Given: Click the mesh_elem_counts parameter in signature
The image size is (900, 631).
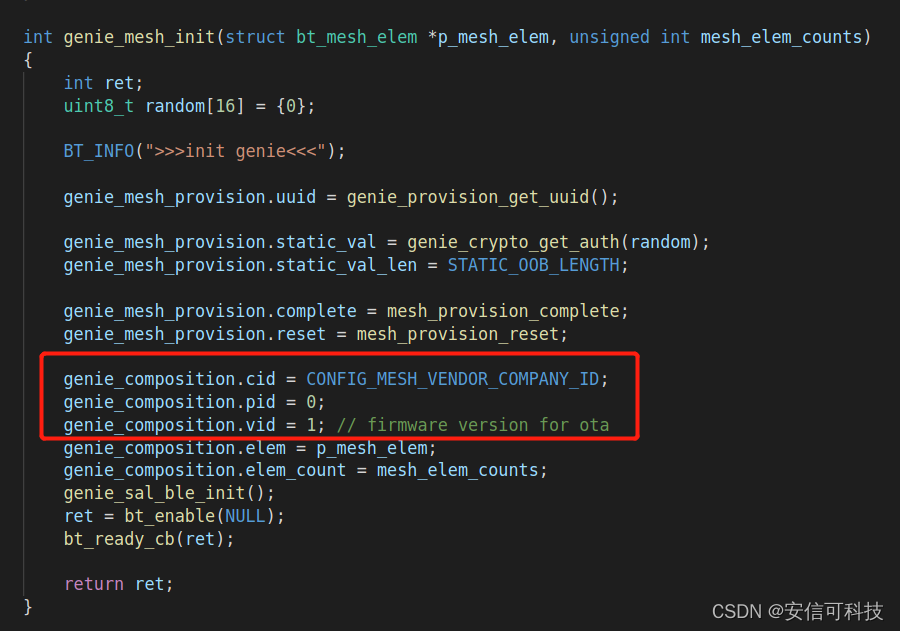Looking at the screenshot, I should [781, 37].
